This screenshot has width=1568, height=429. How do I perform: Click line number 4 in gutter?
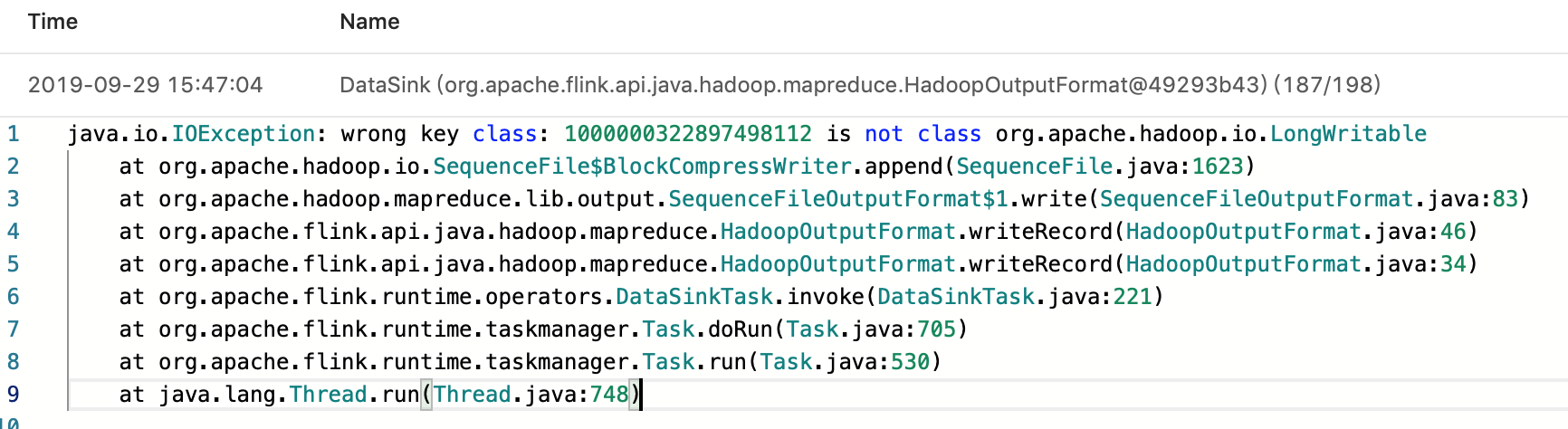(13, 232)
